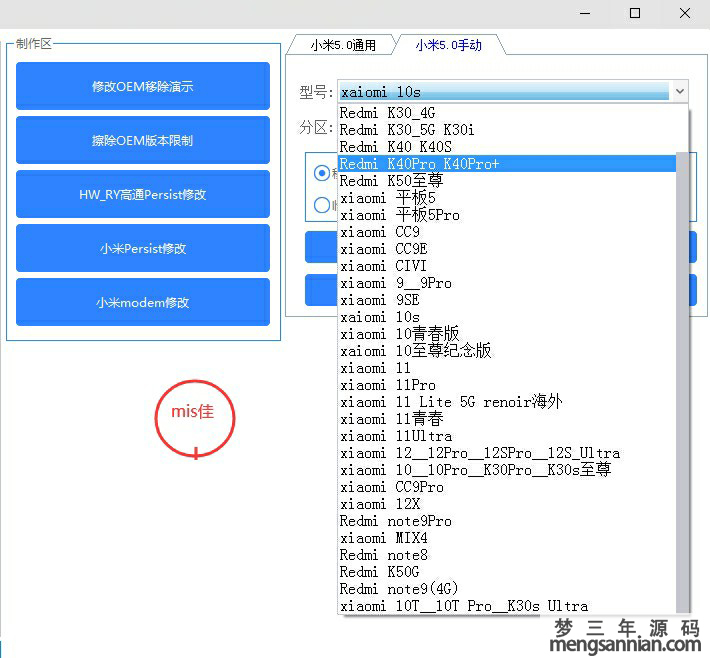Close the application window

685,13
